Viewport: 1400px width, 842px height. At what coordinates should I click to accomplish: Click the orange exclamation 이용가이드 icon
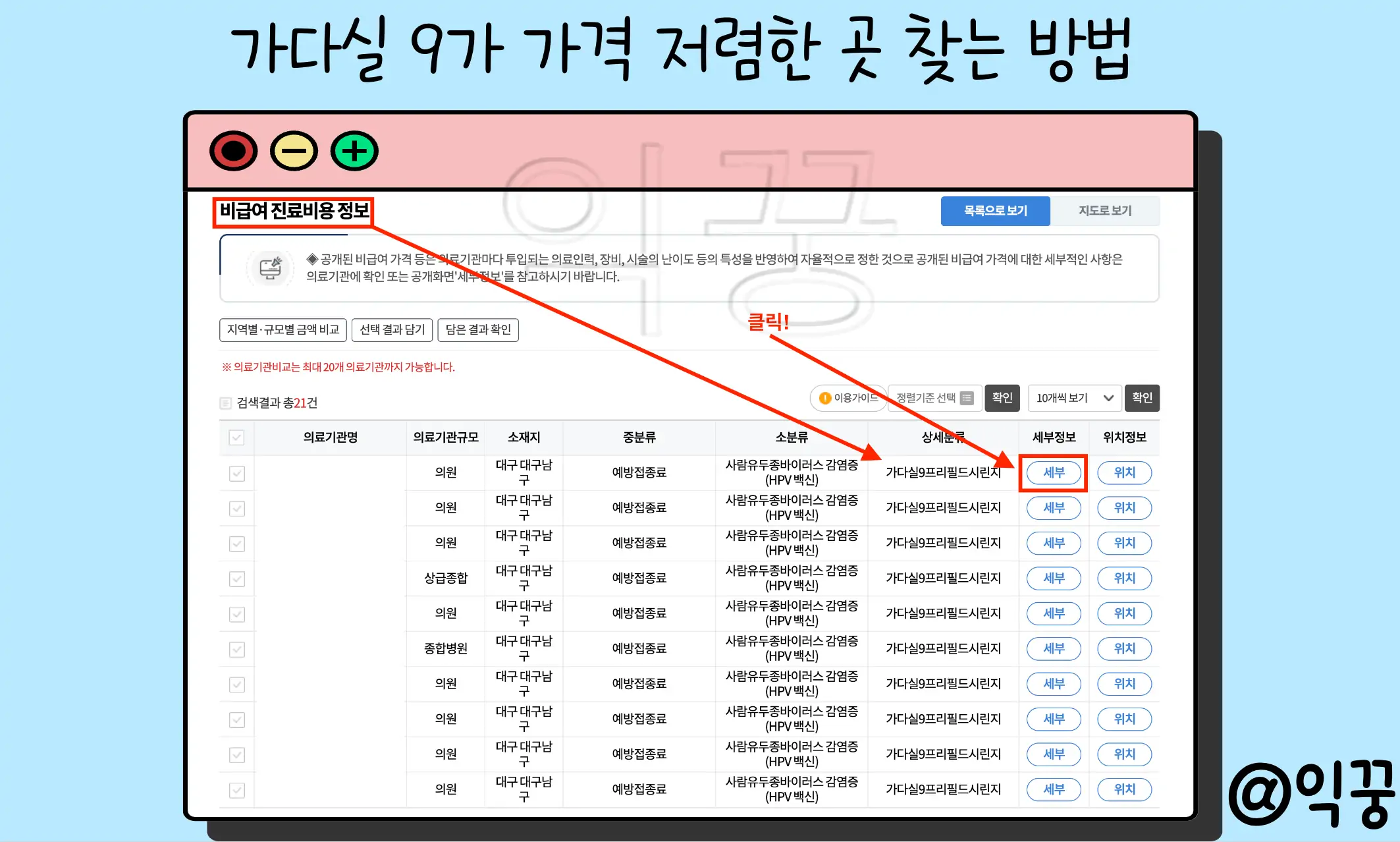(x=825, y=398)
